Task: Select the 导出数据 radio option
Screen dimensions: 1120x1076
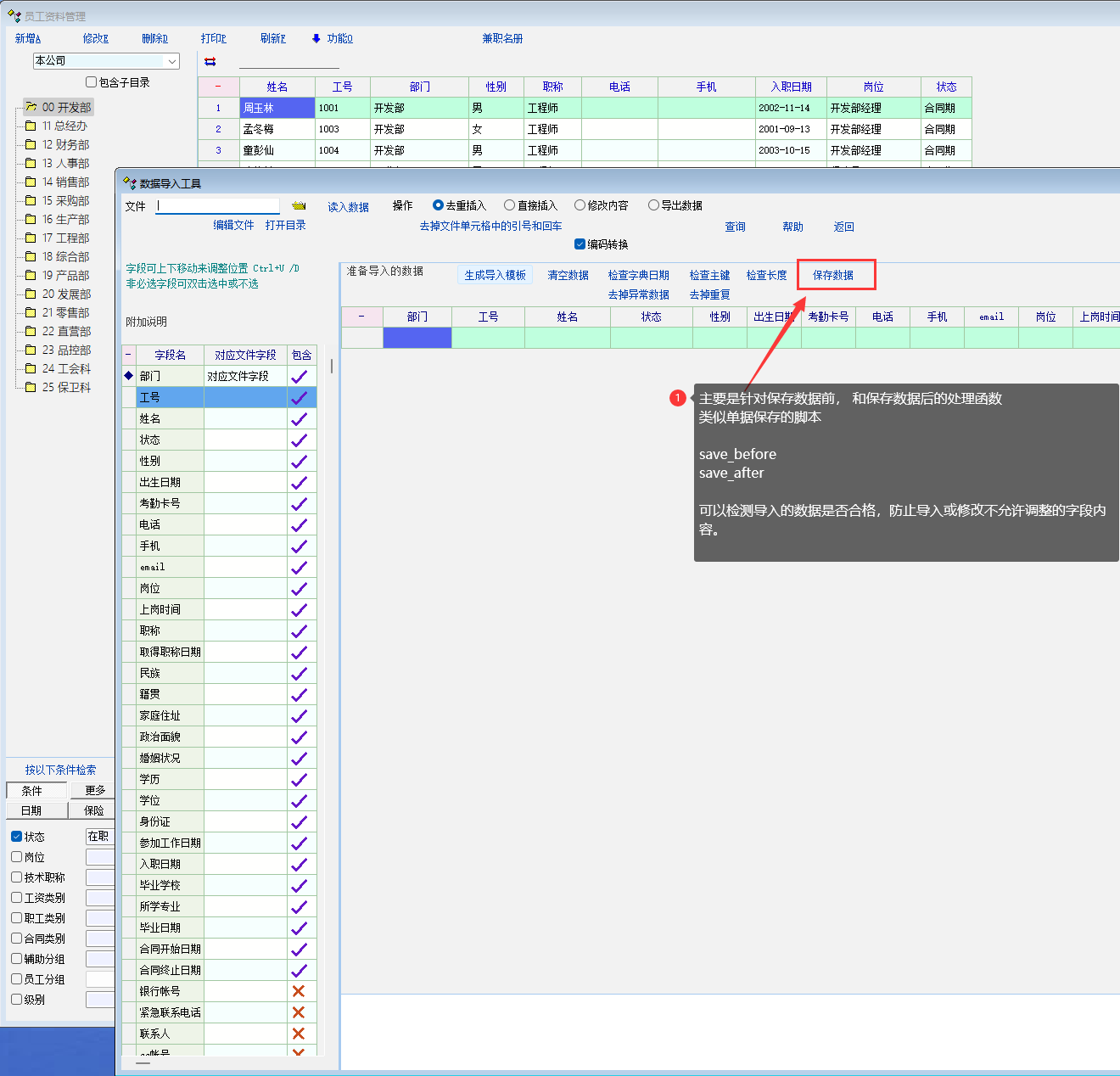Action: [653, 205]
